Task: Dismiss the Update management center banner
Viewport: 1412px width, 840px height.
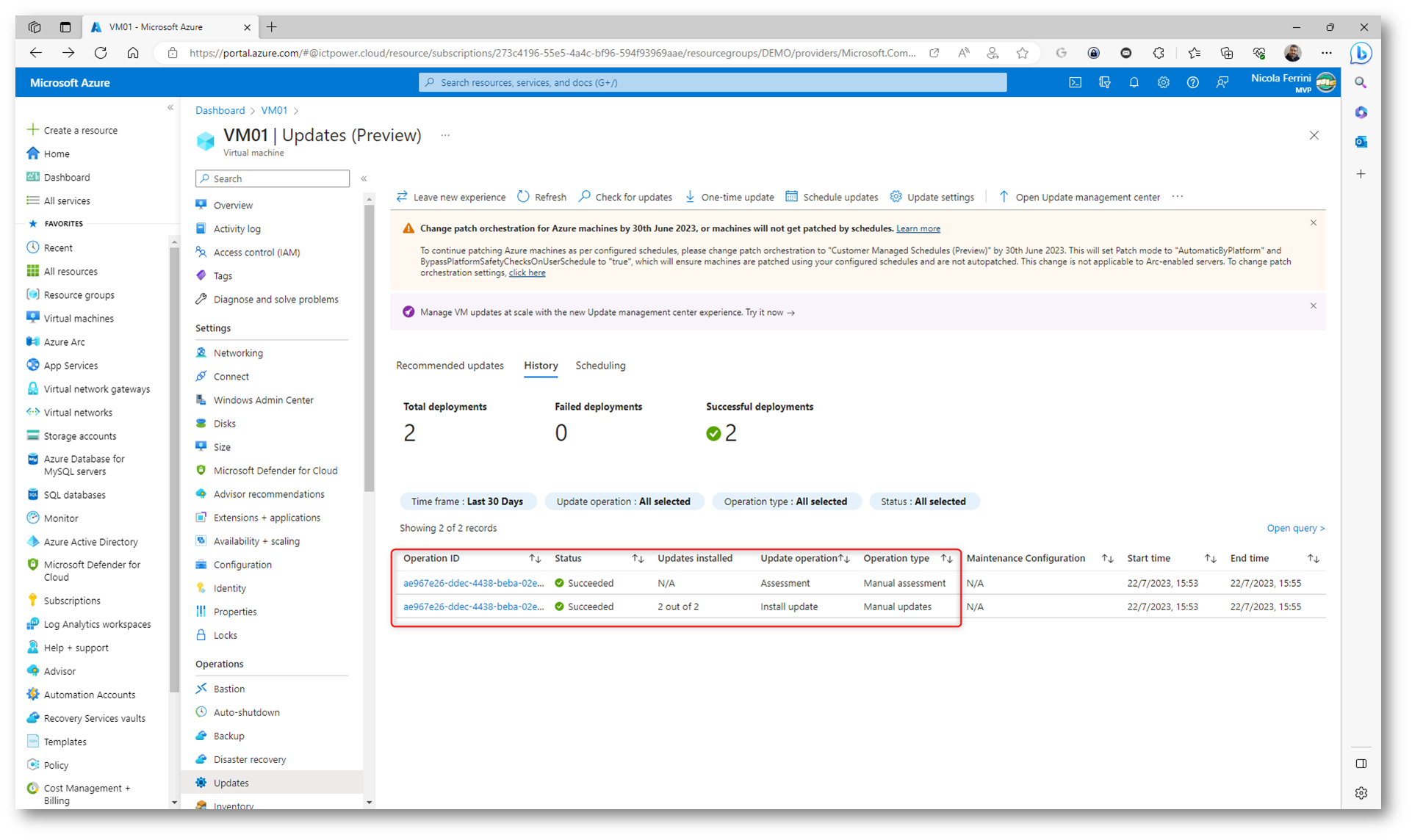Action: [1314, 305]
